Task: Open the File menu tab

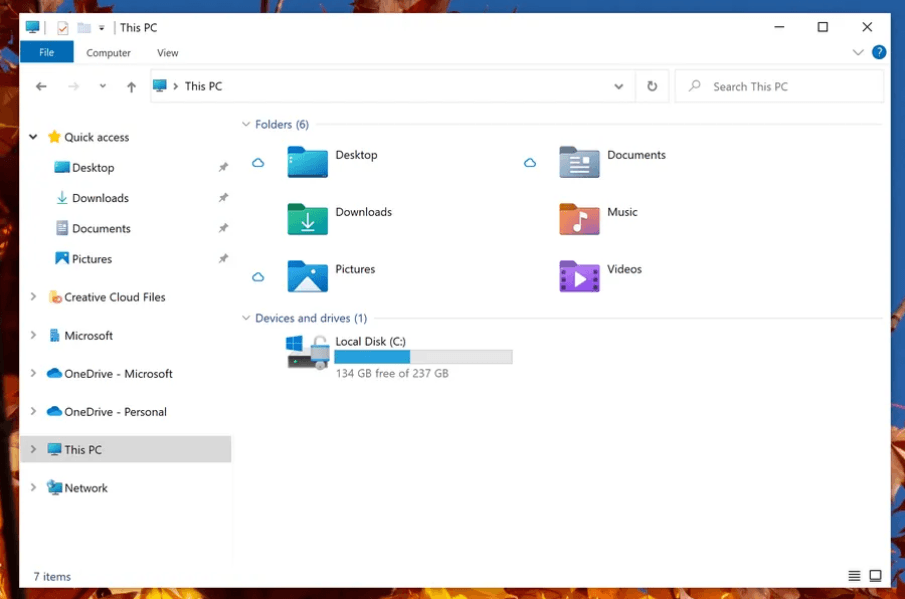Action: pyautogui.click(x=47, y=52)
